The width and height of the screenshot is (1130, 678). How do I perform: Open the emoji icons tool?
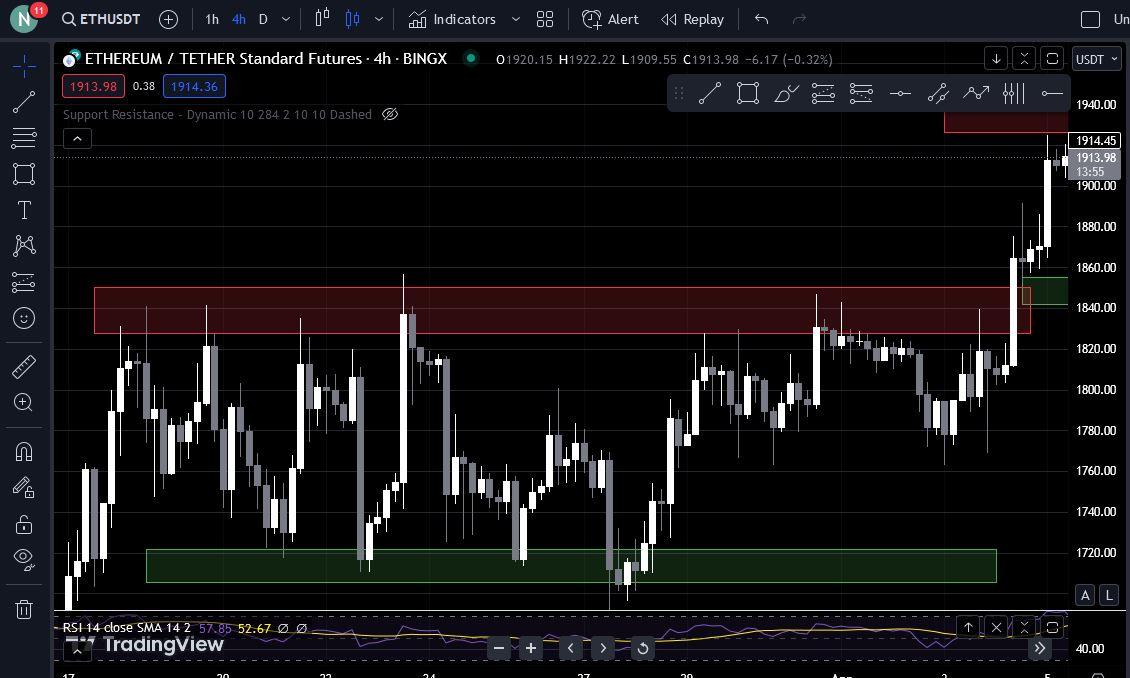pyautogui.click(x=24, y=318)
